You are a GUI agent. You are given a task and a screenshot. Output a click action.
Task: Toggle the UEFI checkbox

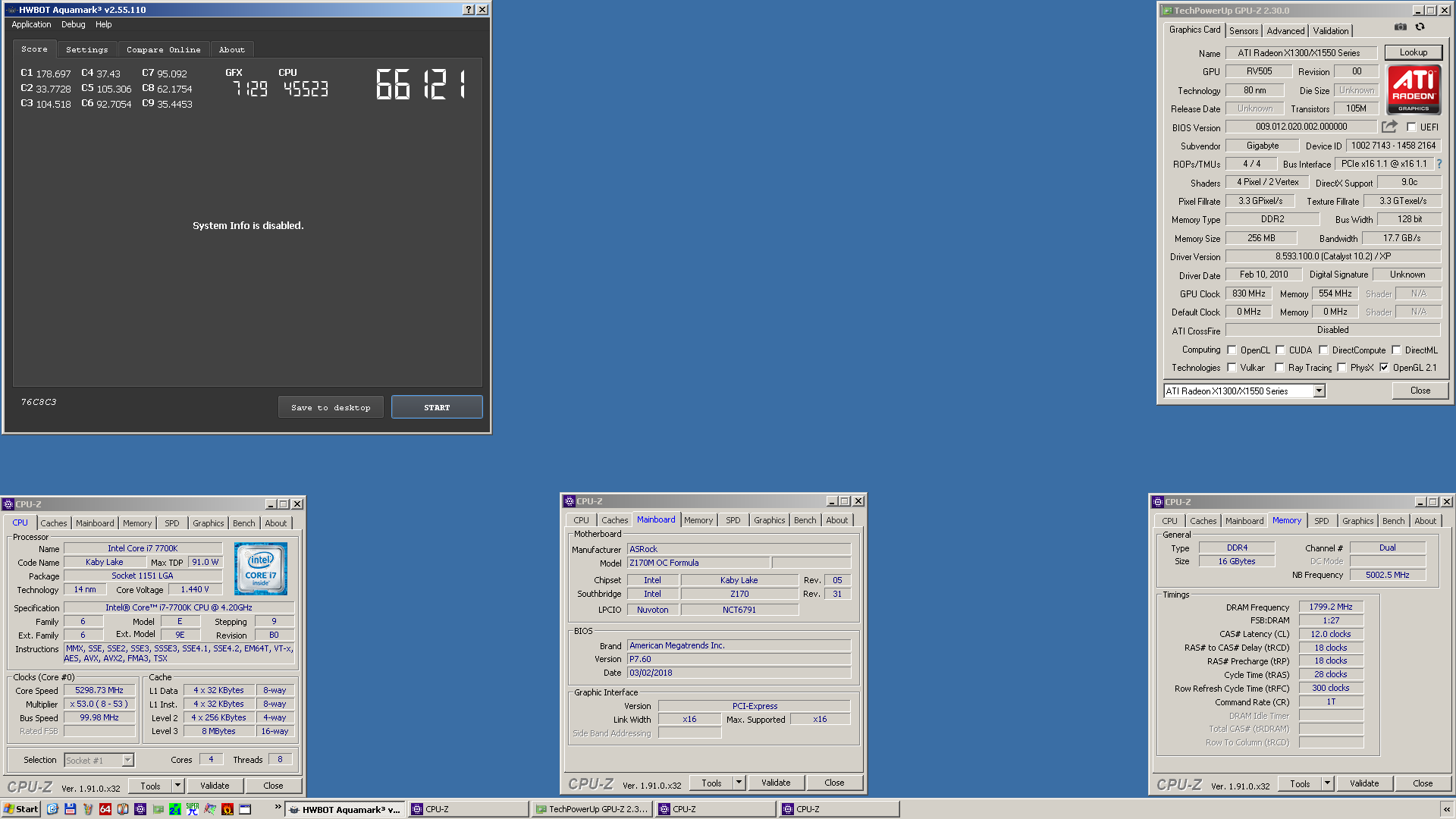point(1411,127)
